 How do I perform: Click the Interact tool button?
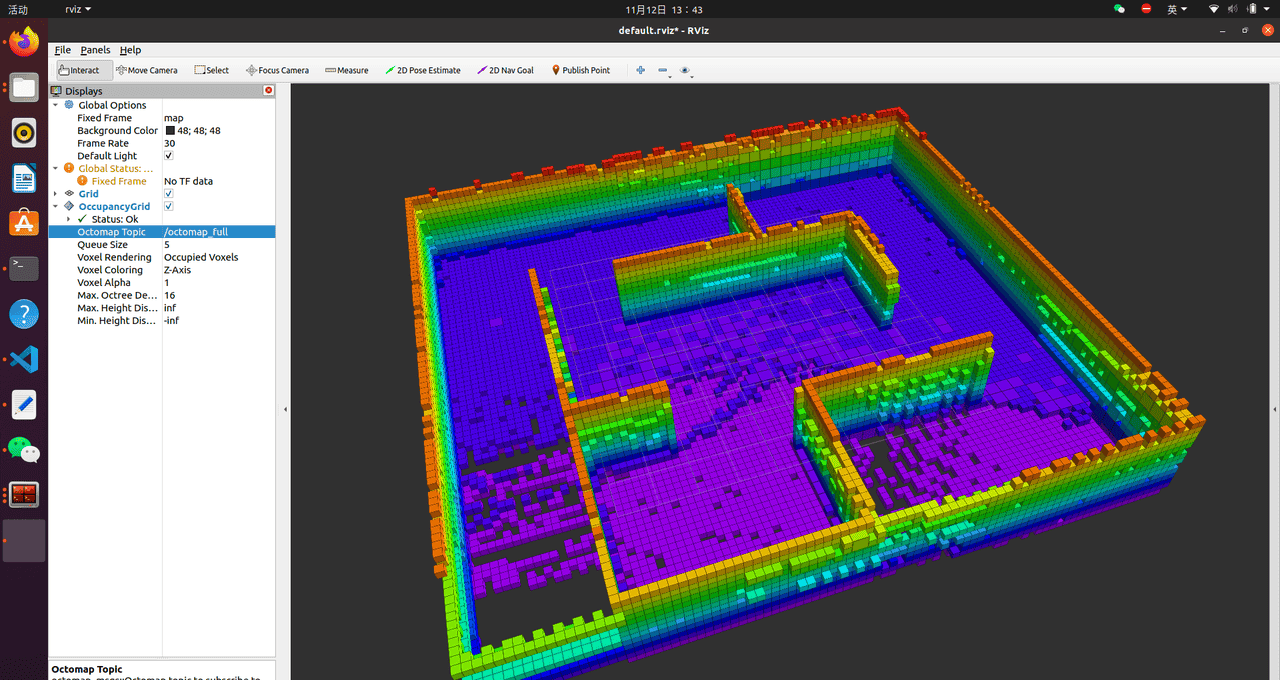click(x=78, y=70)
